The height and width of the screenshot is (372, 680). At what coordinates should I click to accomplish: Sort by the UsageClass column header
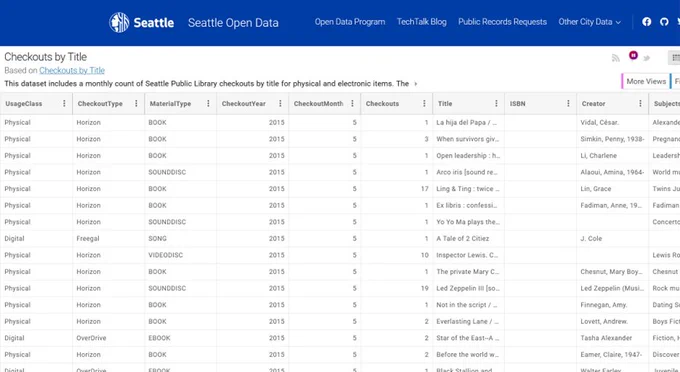tap(24, 104)
